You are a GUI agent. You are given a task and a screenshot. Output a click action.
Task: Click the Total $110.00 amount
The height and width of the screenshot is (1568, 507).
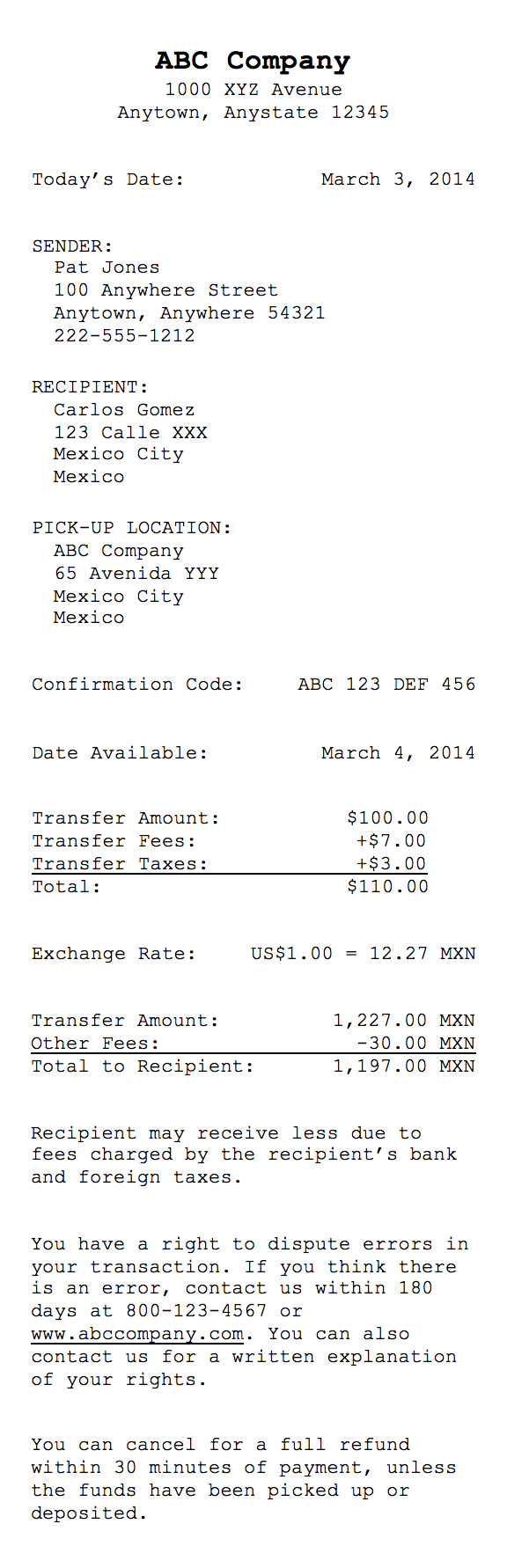click(388, 887)
